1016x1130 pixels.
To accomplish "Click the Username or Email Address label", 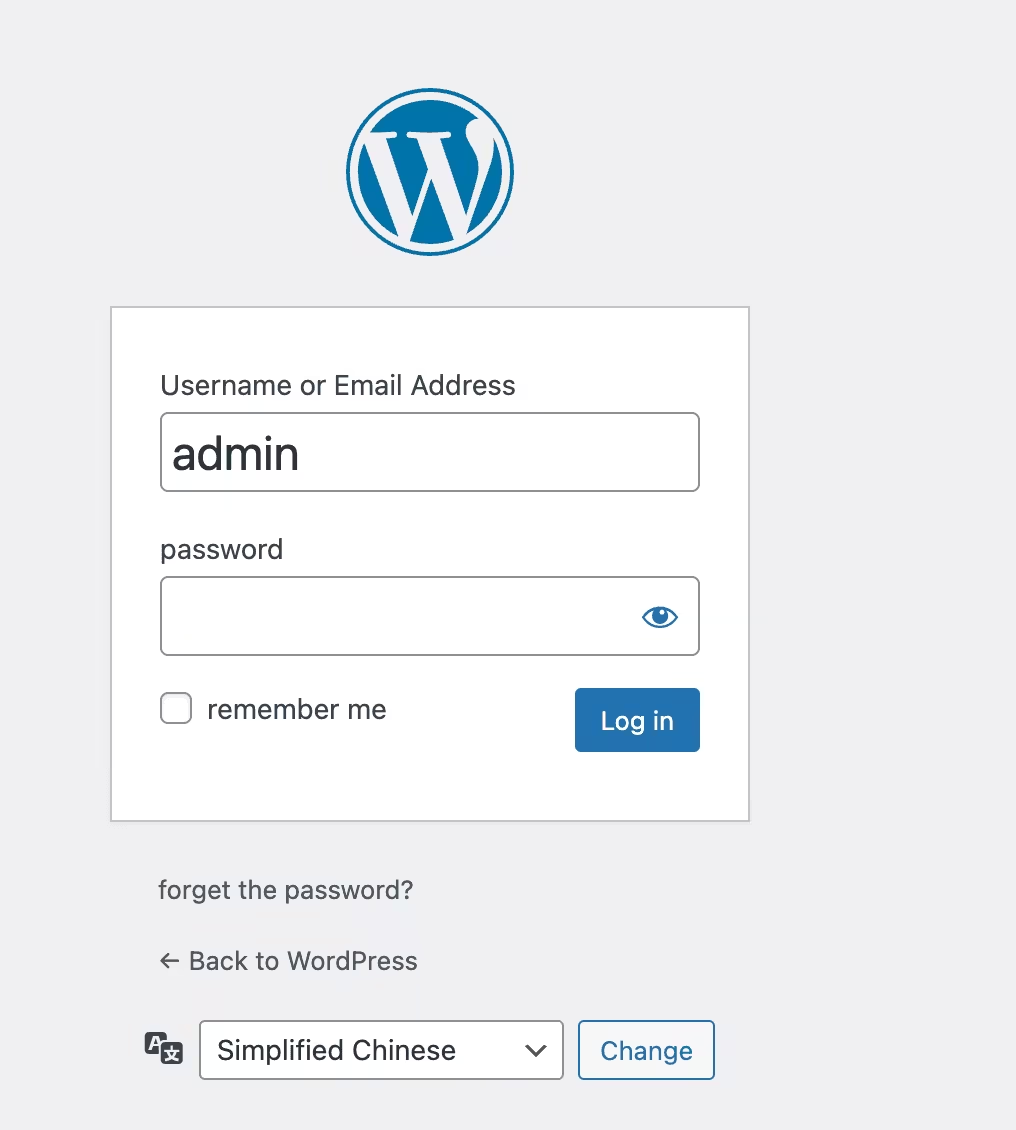I will (338, 386).
